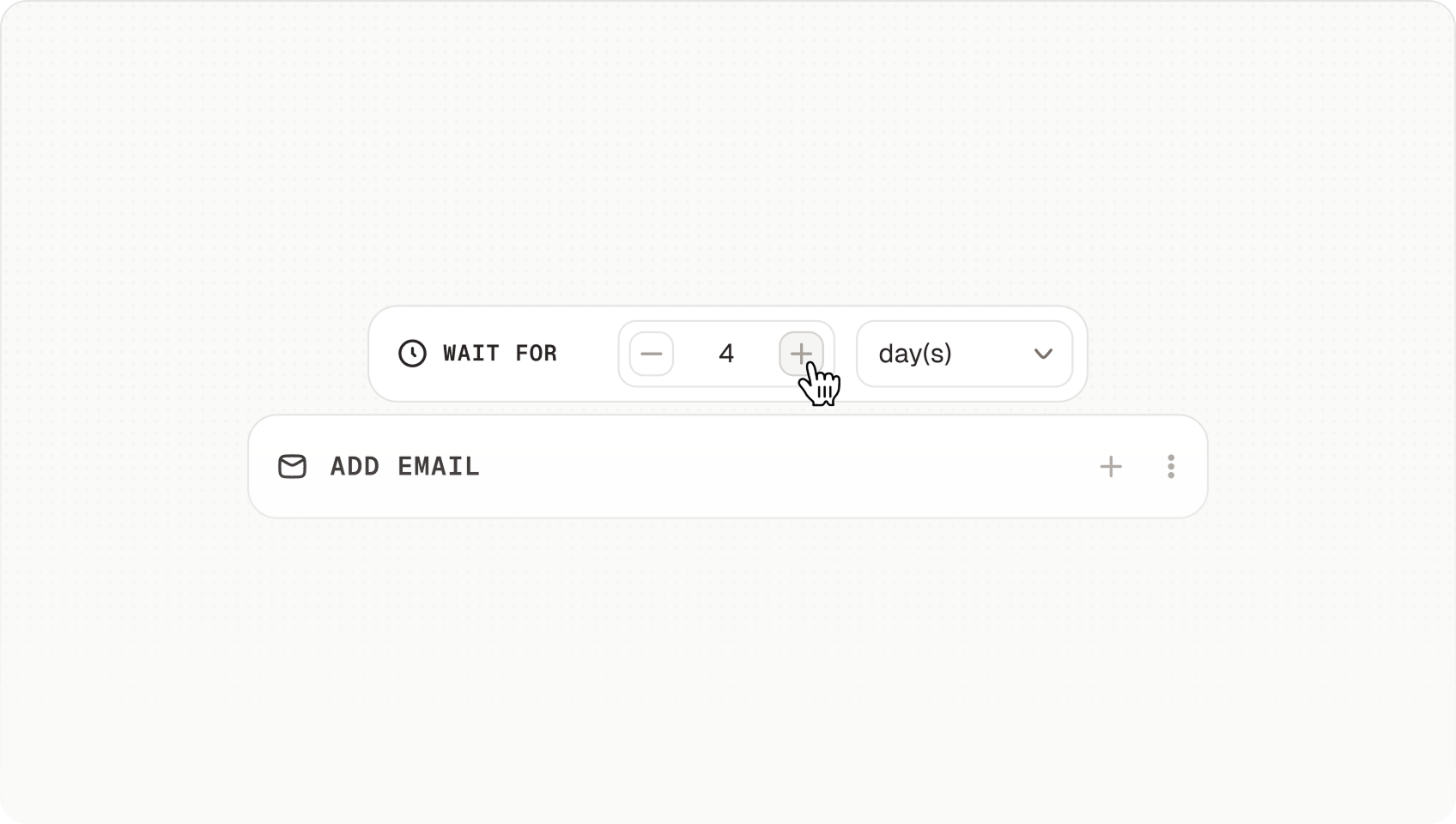The height and width of the screenshot is (824, 1456).
Task: Click the chevron arrow on day(s) selector
Action: [x=1043, y=354]
